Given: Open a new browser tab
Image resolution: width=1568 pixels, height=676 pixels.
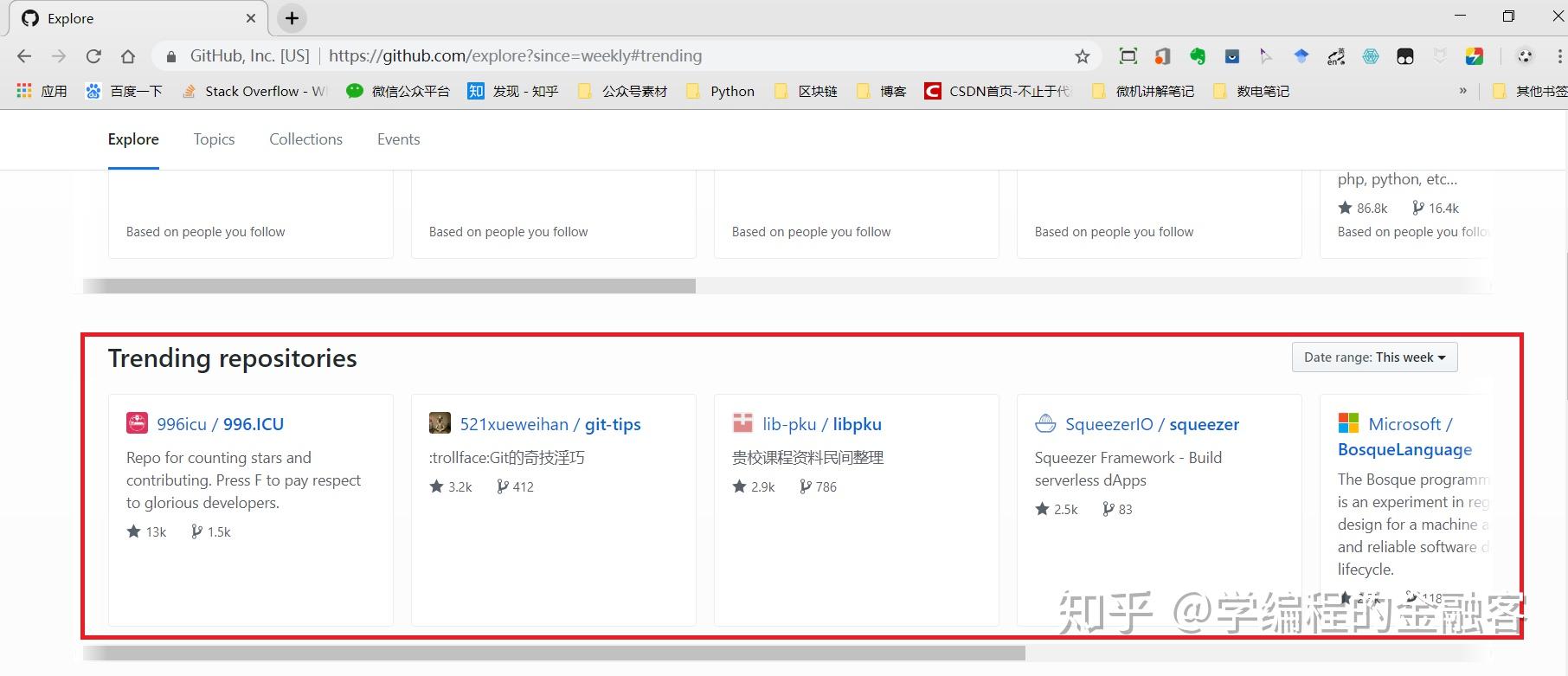Looking at the screenshot, I should click(292, 18).
